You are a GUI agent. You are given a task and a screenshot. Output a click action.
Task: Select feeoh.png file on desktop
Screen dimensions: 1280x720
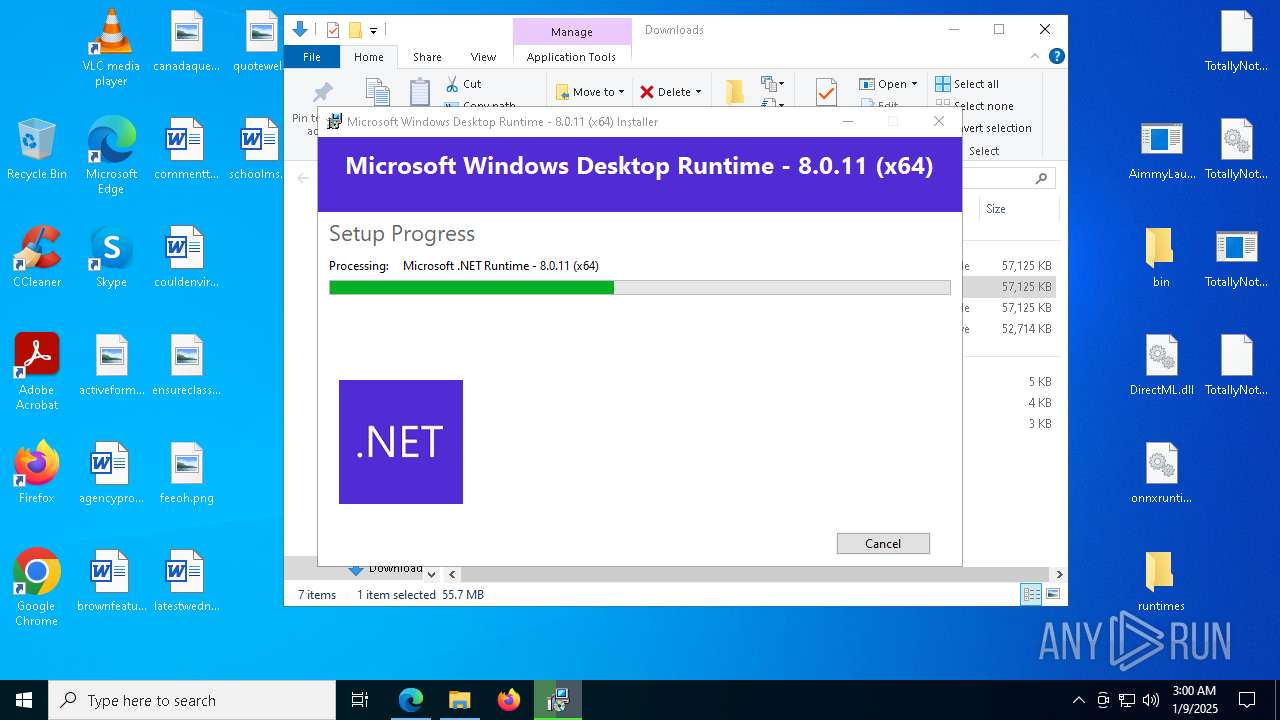[186, 473]
